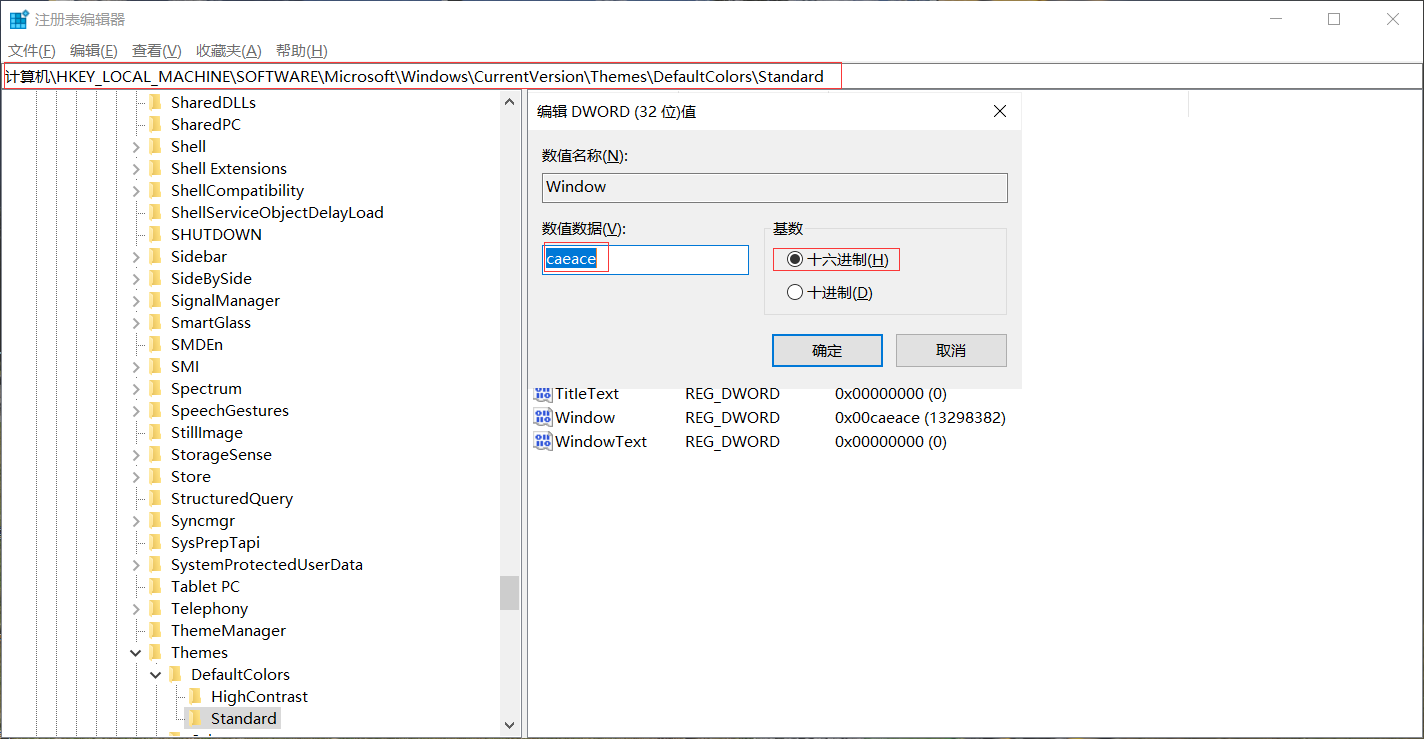This screenshot has height=739, width=1424.
Task: Click the 取消 button
Action: (x=950, y=350)
